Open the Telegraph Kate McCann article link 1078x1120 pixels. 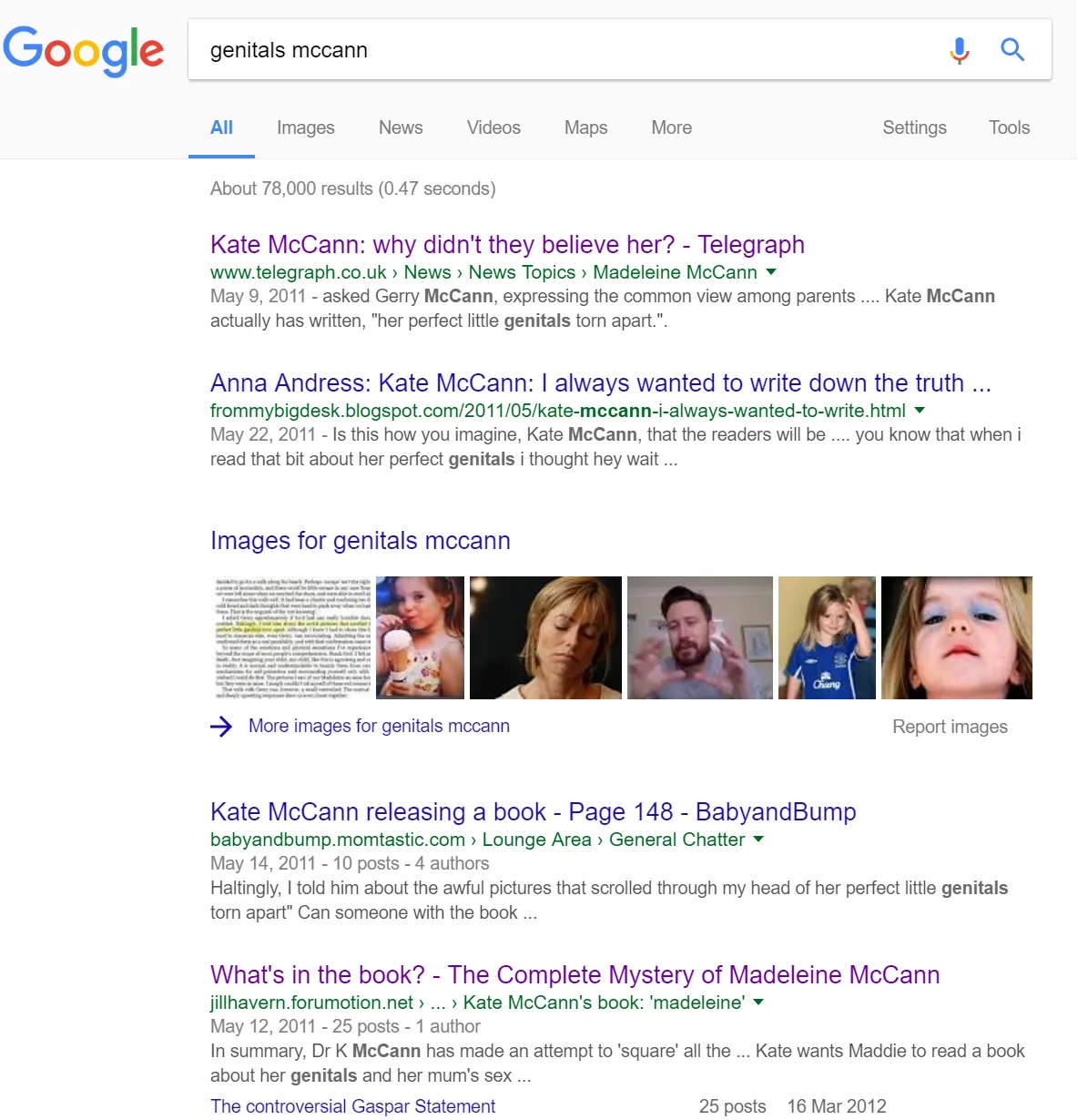[x=507, y=244]
